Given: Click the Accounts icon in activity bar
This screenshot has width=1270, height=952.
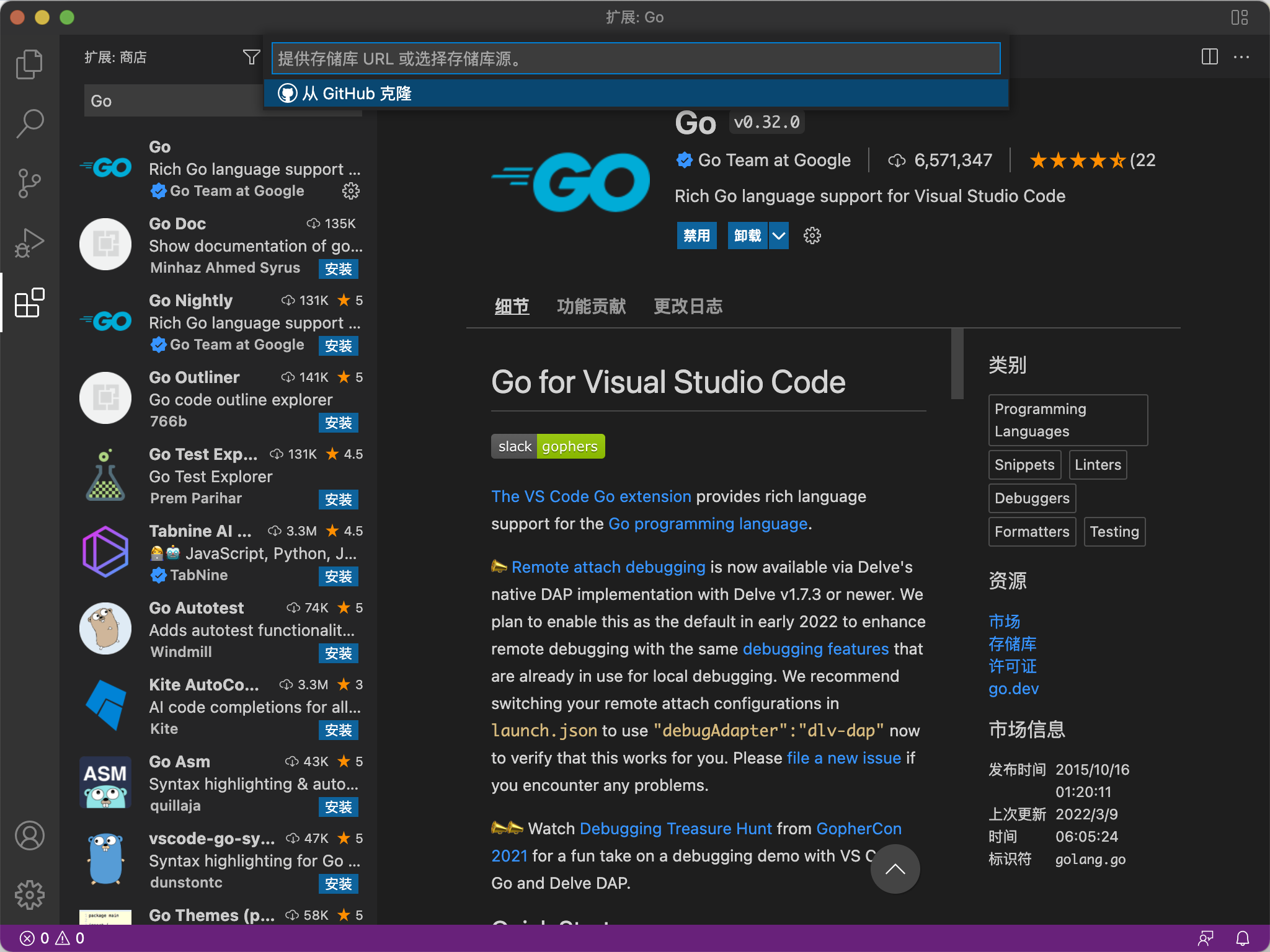Looking at the screenshot, I should 29,835.
